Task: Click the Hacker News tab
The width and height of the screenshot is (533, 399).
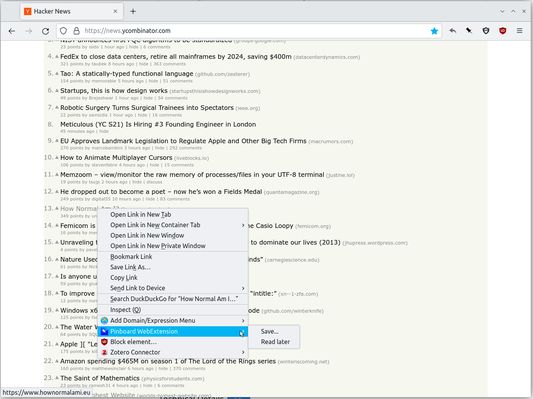Action: point(71,11)
